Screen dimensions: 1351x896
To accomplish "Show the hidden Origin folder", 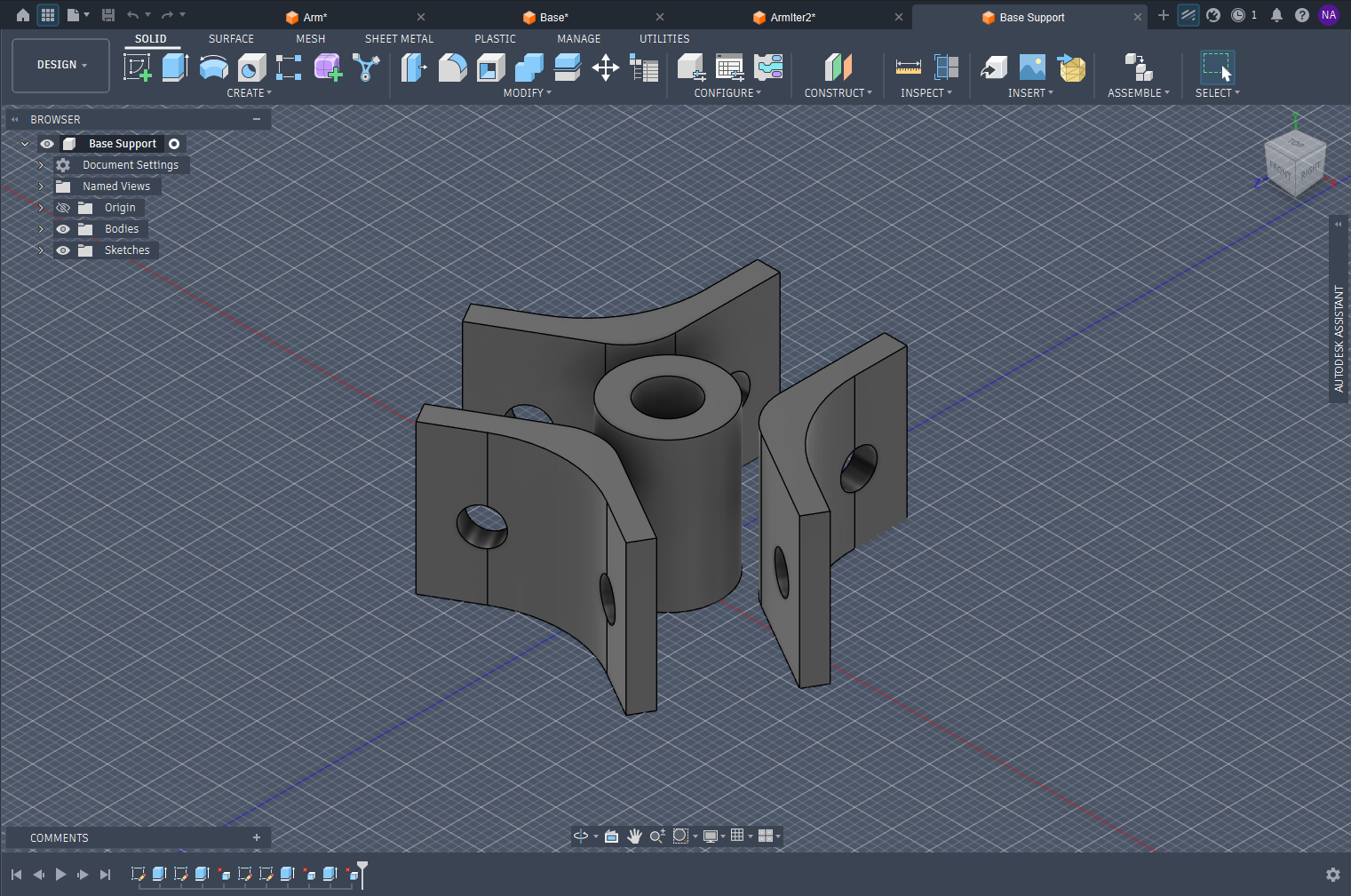I will click(63, 208).
